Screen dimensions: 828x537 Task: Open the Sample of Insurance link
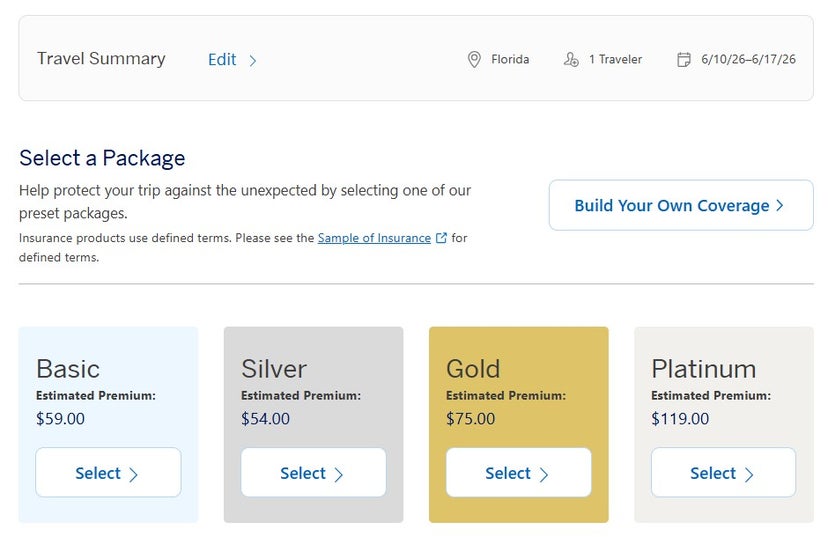point(374,239)
